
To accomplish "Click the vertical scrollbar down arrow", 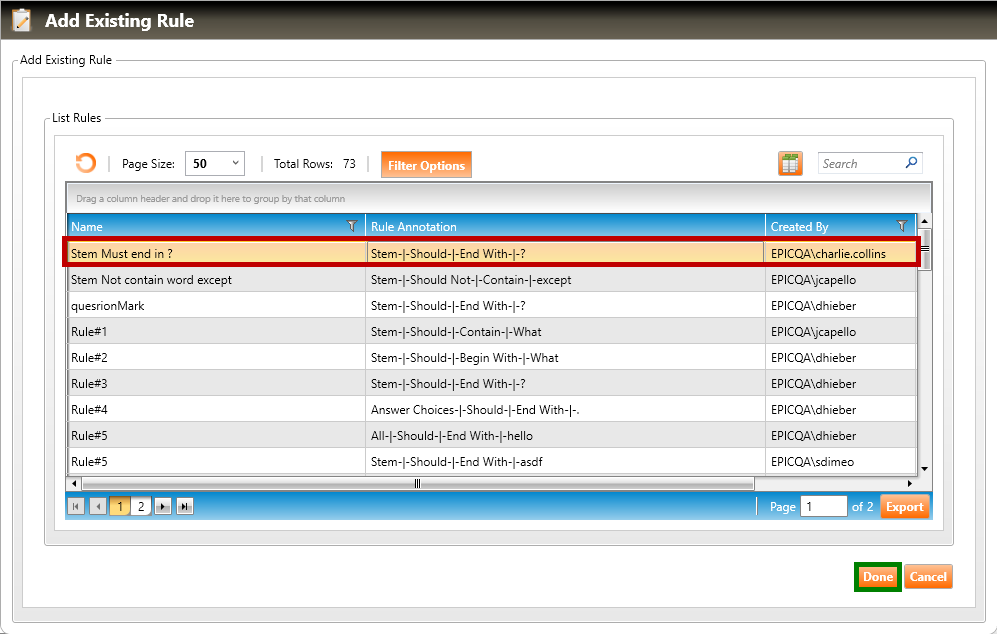I will click(924, 468).
